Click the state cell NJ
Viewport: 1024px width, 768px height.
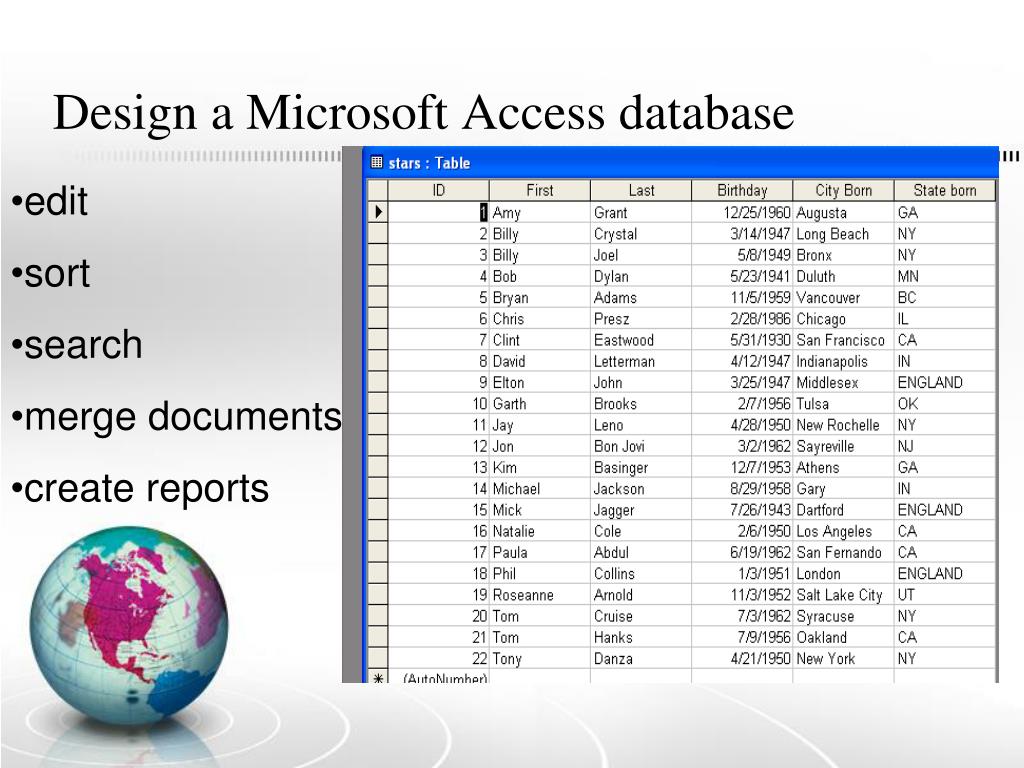tap(945, 446)
